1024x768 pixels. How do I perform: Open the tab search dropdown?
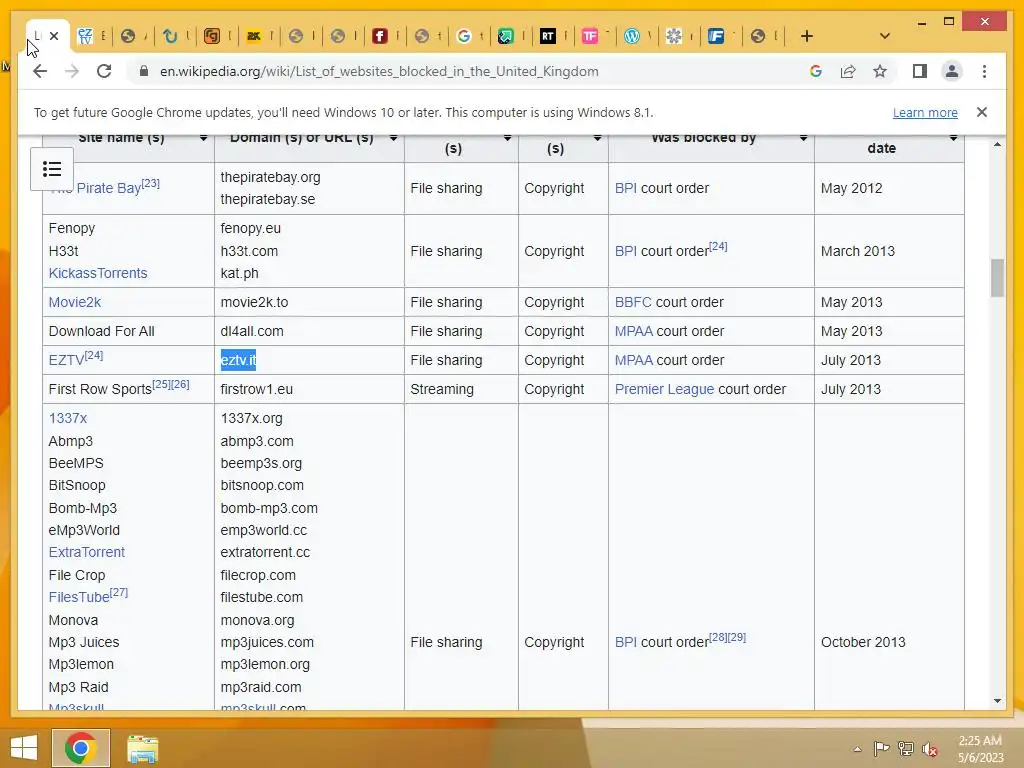(x=885, y=36)
